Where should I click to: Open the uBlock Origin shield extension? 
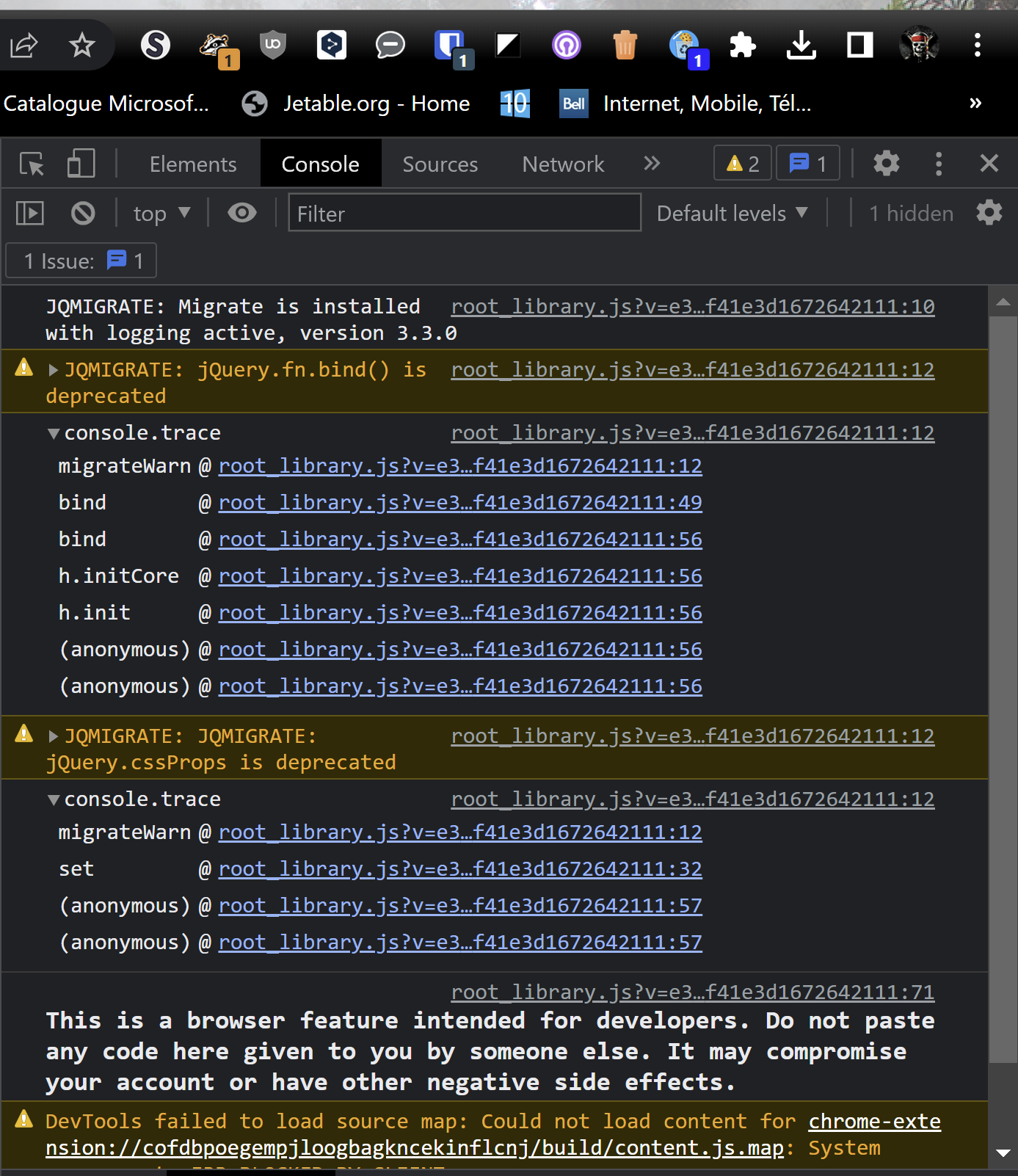273,46
